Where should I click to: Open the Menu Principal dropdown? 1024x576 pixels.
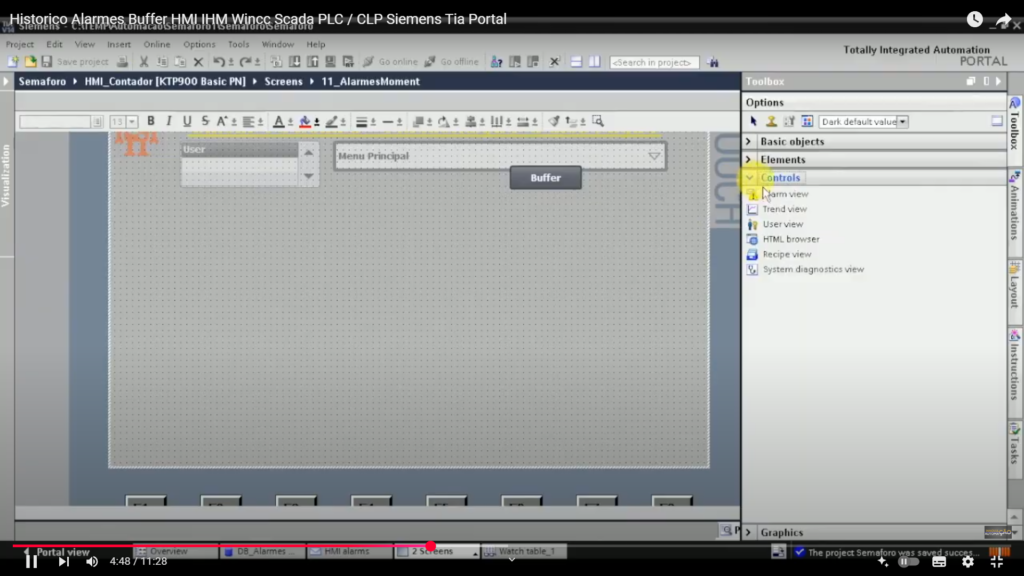pyautogui.click(x=654, y=156)
